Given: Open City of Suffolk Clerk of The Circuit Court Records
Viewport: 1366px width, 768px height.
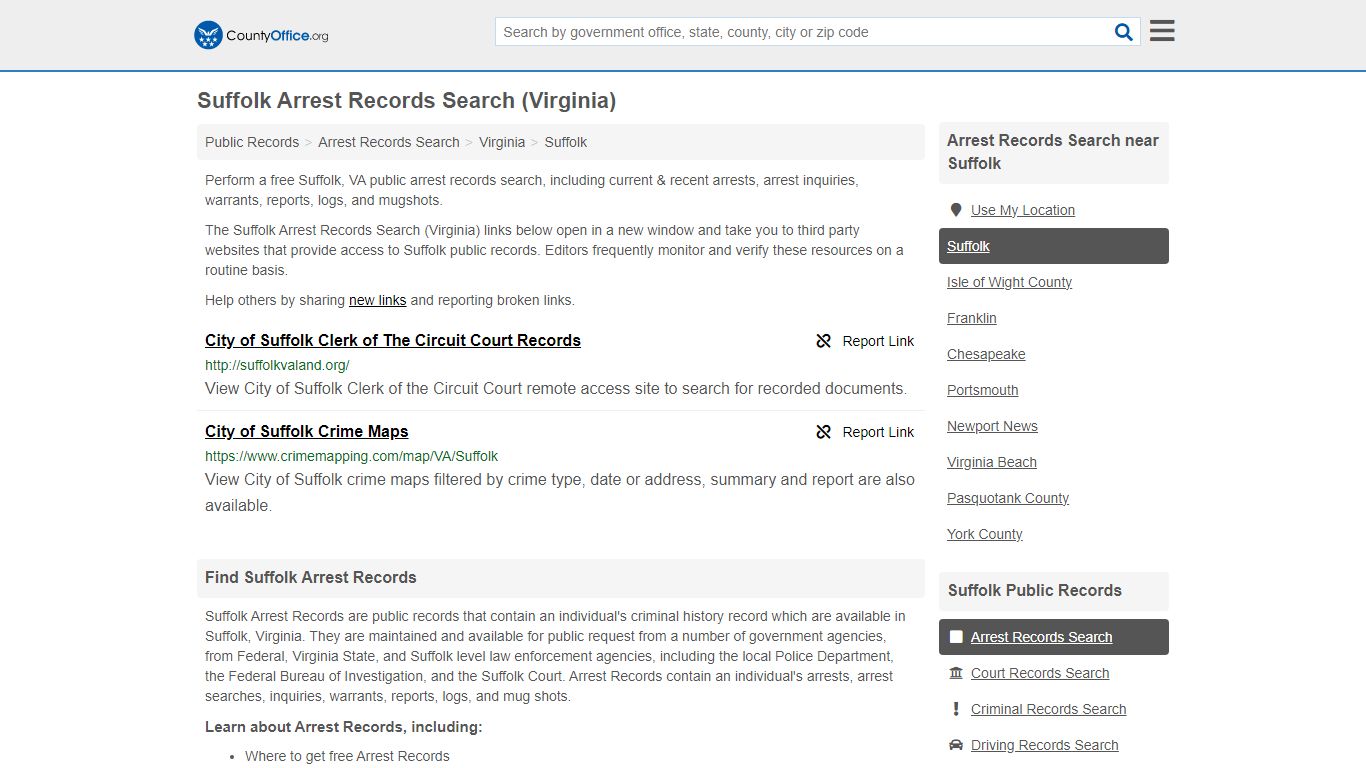Looking at the screenshot, I should 393,340.
